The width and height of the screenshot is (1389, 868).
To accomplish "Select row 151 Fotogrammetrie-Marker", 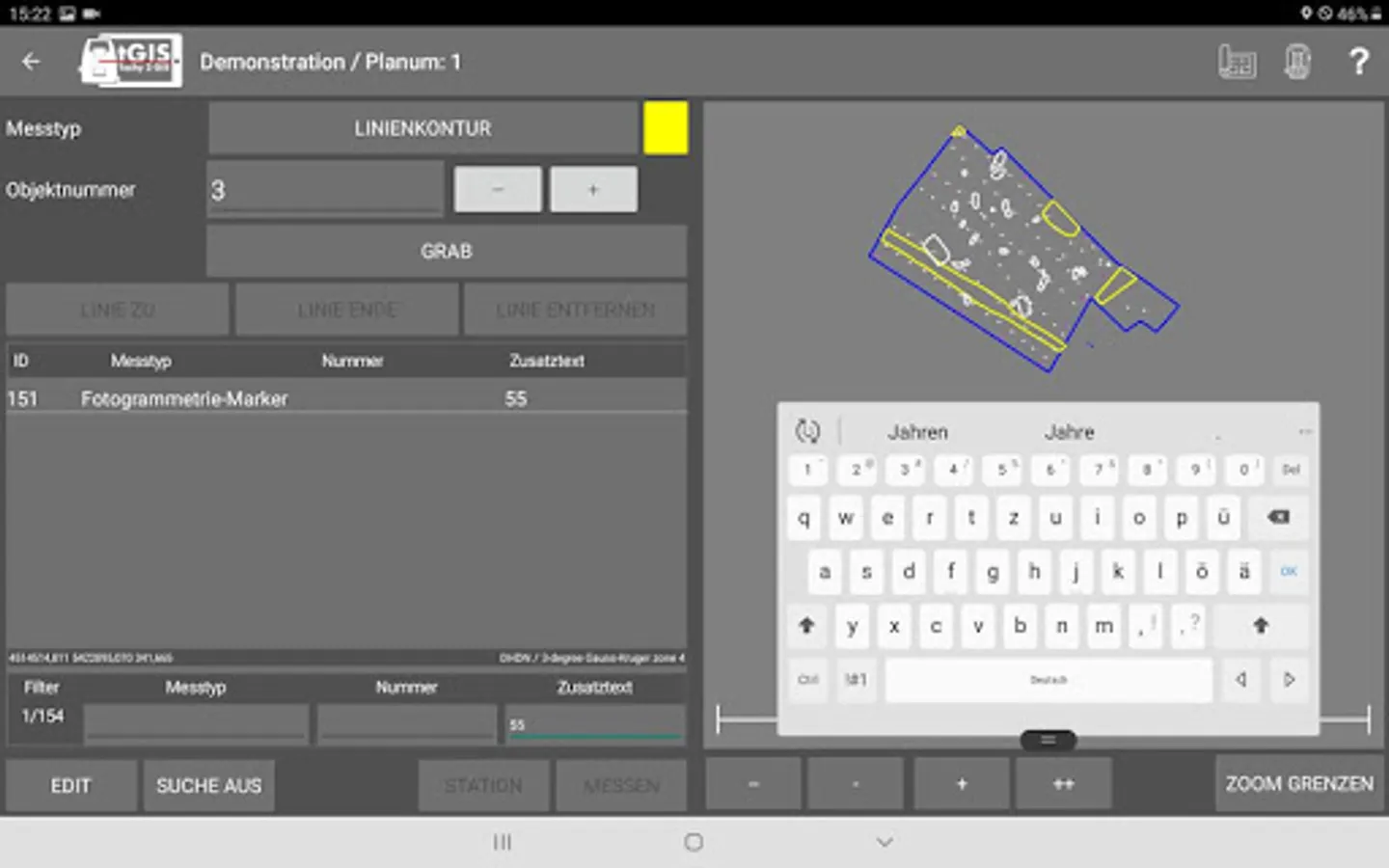I will 346,398.
